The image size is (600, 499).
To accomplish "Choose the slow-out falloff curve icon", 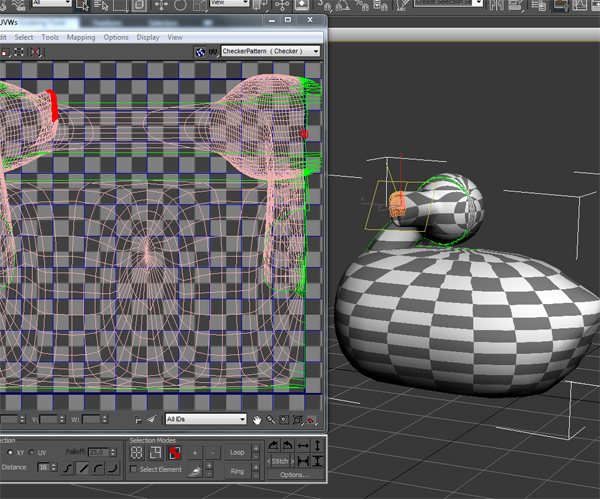I will [x=98, y=468].
